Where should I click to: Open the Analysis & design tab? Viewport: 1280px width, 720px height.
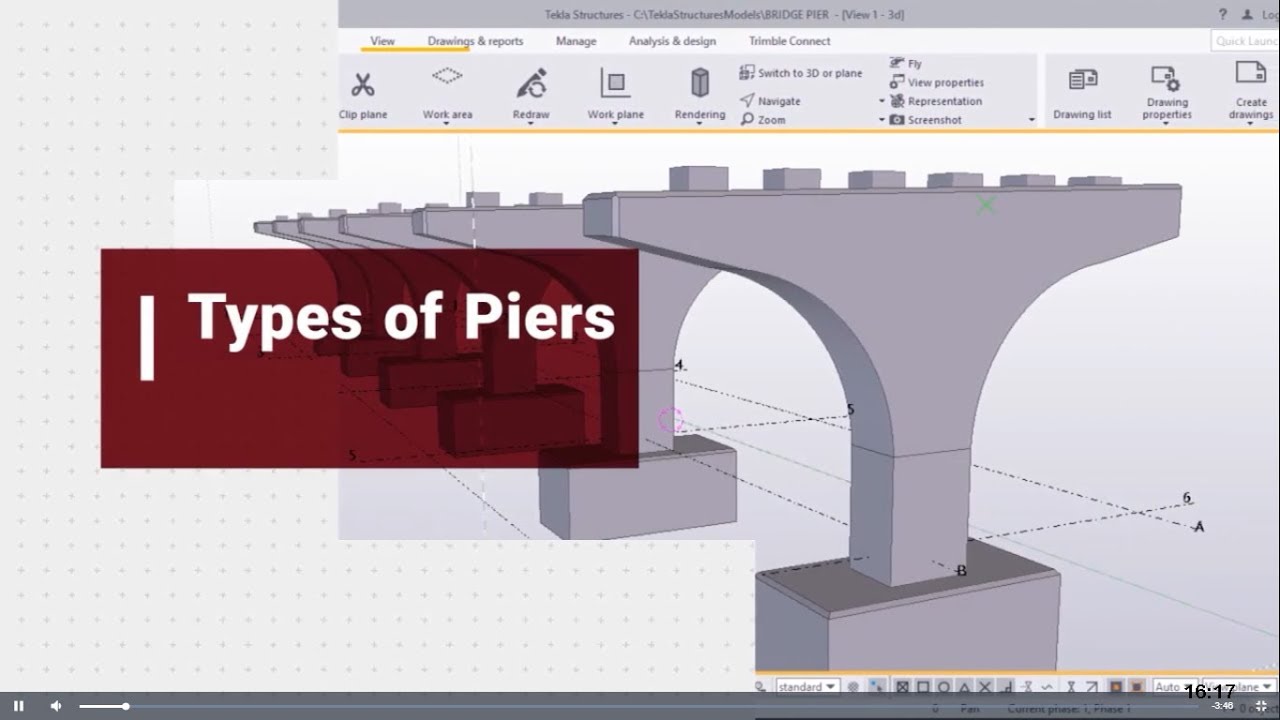pyautogui.click(x=672, y=41)
